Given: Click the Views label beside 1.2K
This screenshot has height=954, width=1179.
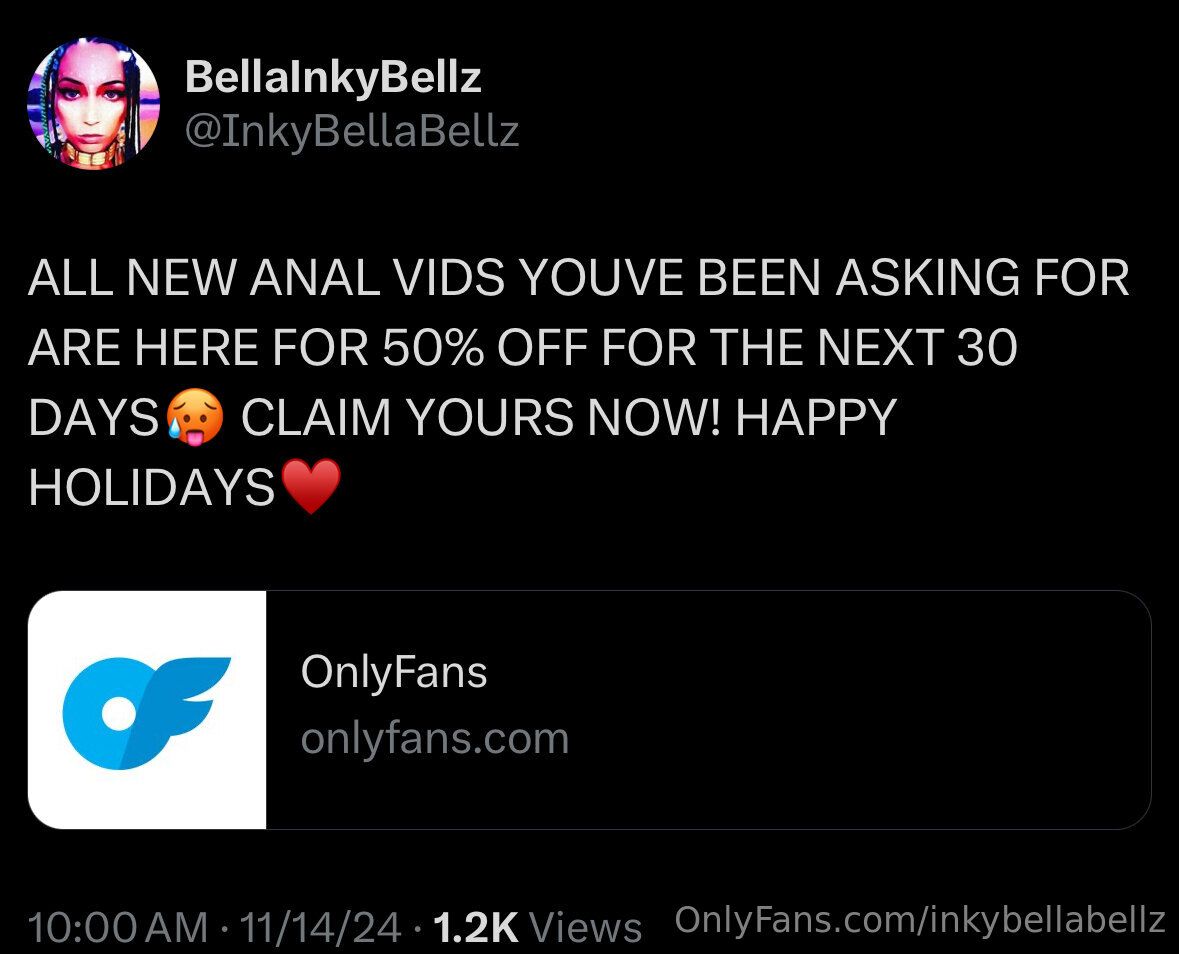Looking at the screenshot, I should [x=586, y=926].
